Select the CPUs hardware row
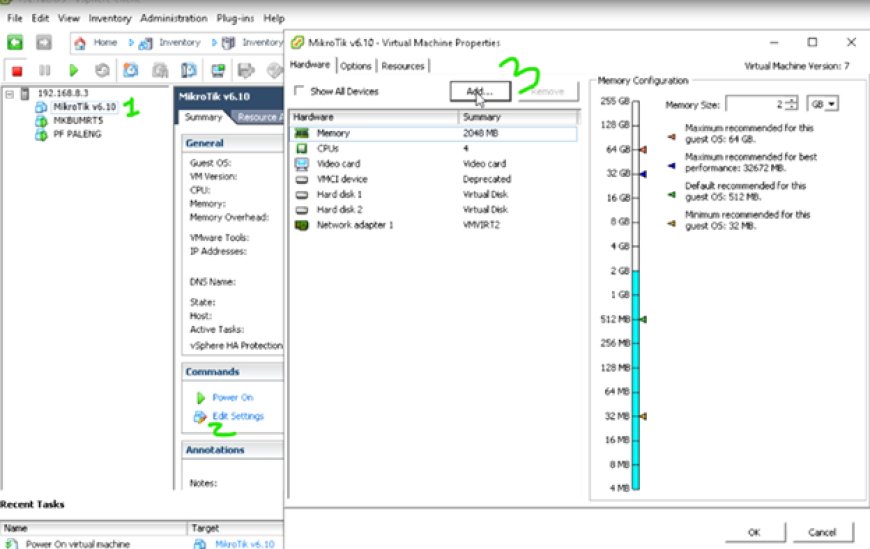The width and height of the screenshot is (870, 549). click(x=434, y=149)
